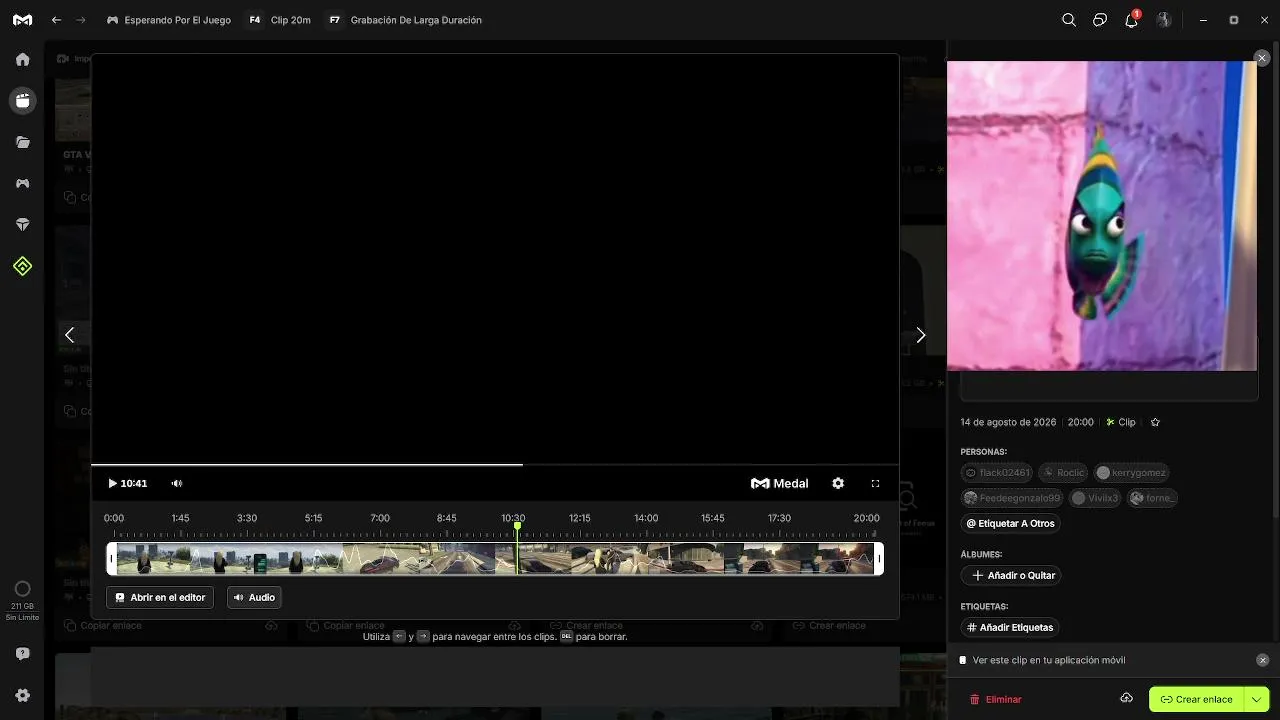The image size is (1280, 720).
Task: Go to the next clip with the right chevron
Action: pyautogui.click(x=921, y=335)
